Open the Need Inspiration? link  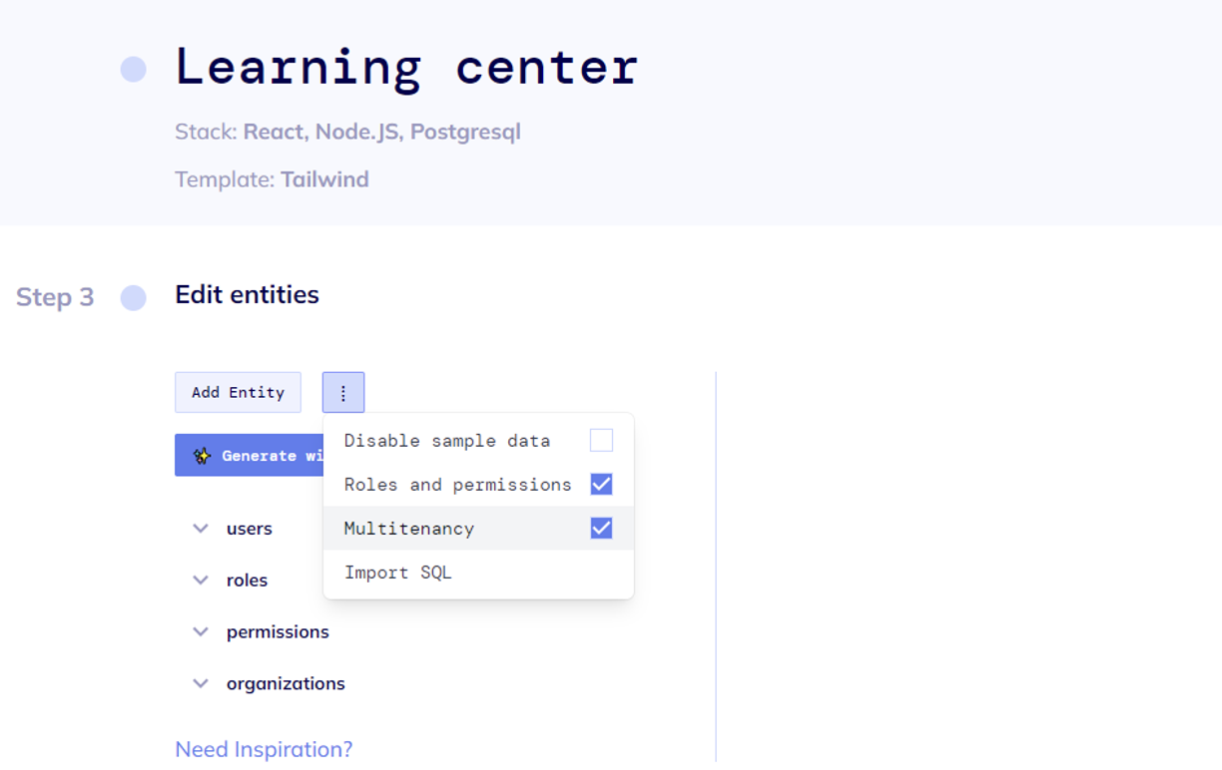point(264,749)
